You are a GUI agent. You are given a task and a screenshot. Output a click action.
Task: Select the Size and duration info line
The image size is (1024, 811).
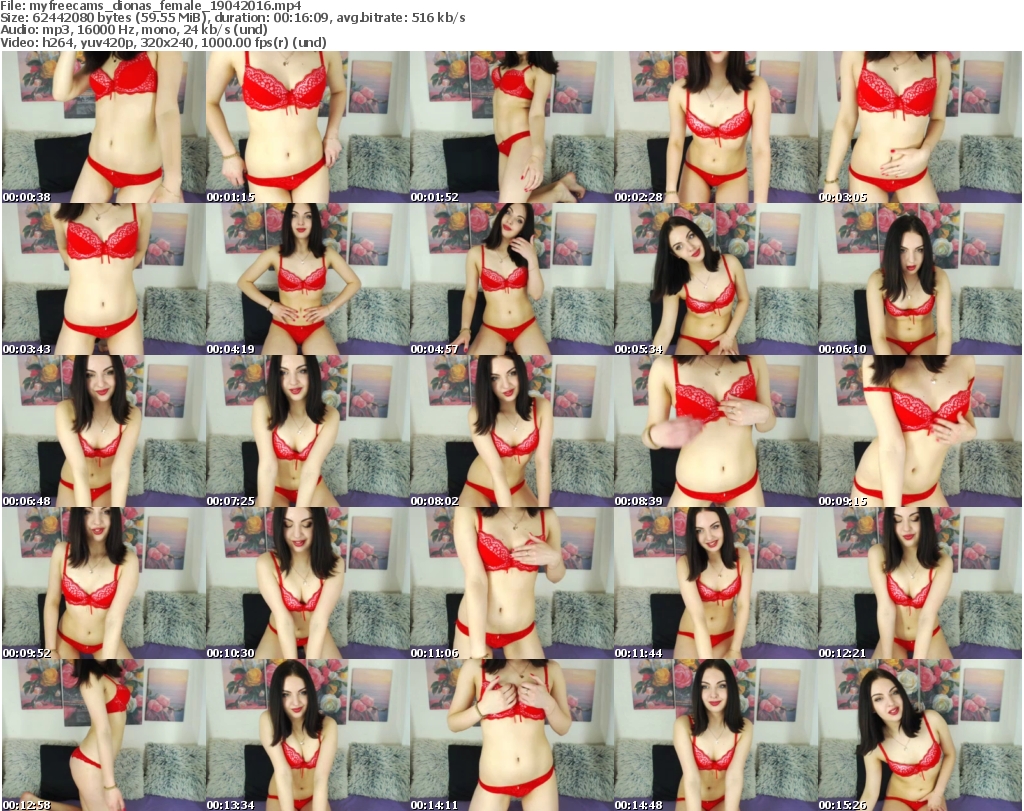[233, 18]
